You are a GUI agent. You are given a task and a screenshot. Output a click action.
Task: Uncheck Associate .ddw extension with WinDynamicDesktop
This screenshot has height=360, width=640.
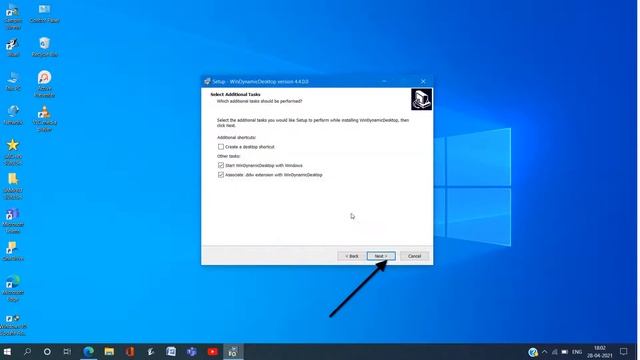(221, 175)
